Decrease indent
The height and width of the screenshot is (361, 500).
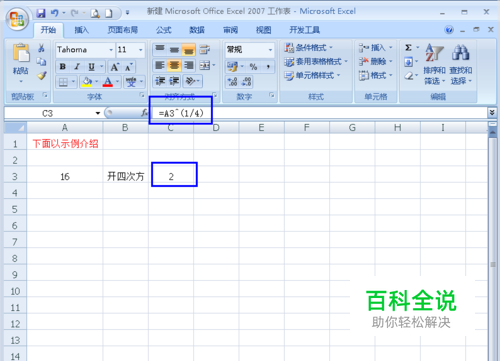[160, 81]
